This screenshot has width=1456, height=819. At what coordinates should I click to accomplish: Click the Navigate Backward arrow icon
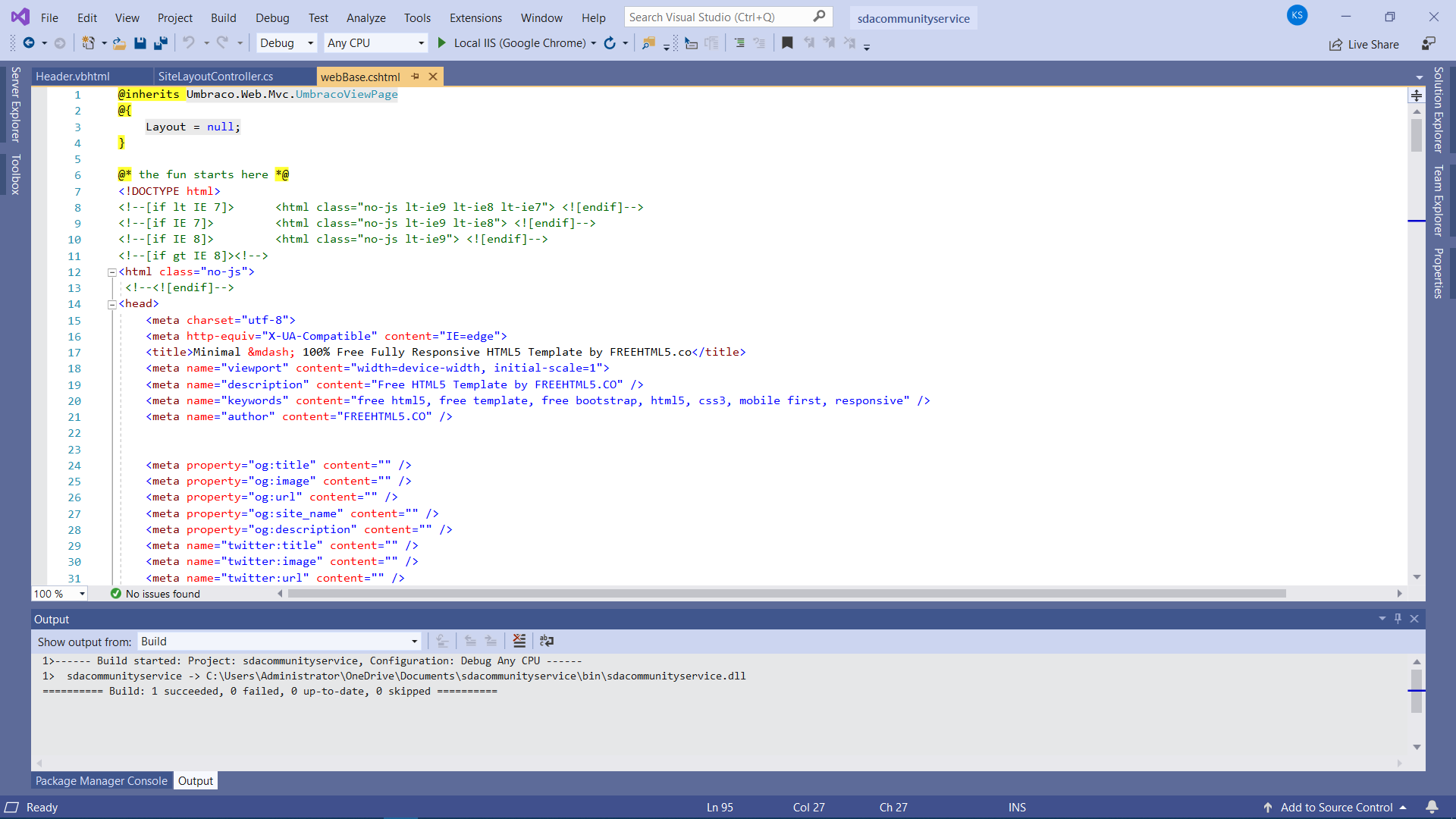pyautogui.click(x=29, y=43)
